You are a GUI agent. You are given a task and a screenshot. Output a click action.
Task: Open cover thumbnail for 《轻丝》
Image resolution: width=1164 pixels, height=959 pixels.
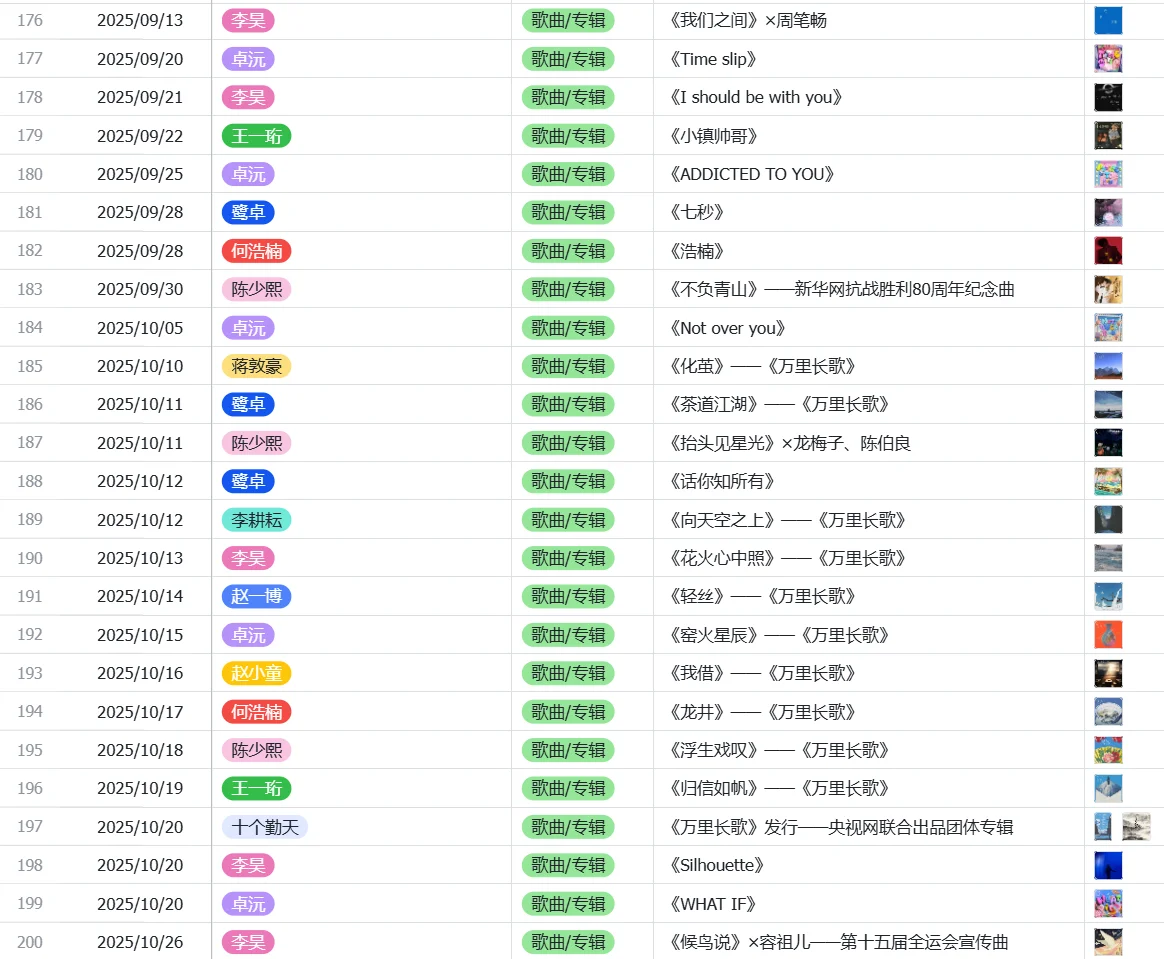click(1108, 597)
